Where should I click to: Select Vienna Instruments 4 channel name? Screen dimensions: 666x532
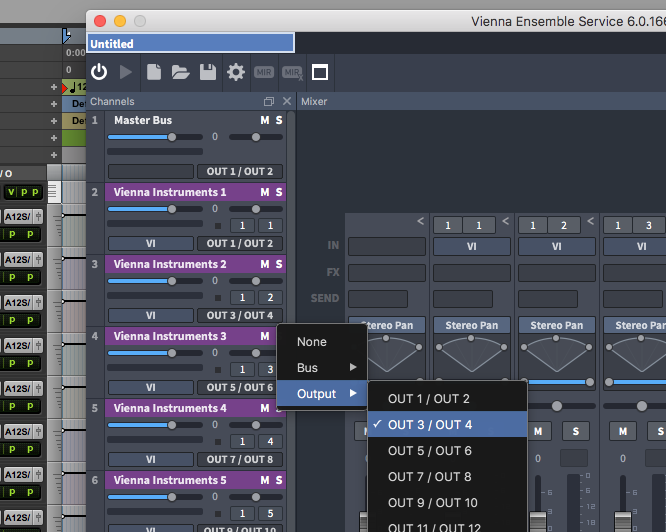(x=170, y=408)
